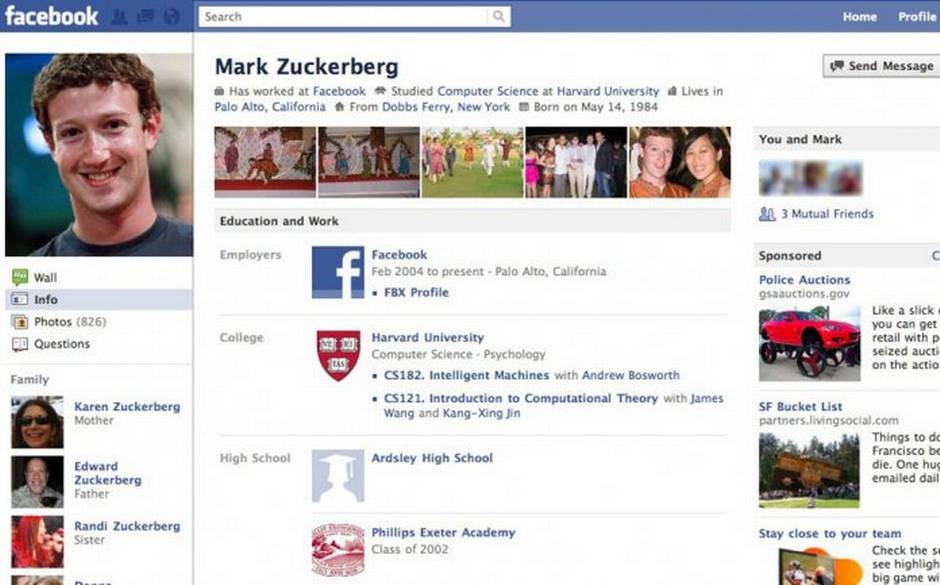Click the Facebook employer logo
This screenshot has height=585, width=940.
click(x=338, y=272)
